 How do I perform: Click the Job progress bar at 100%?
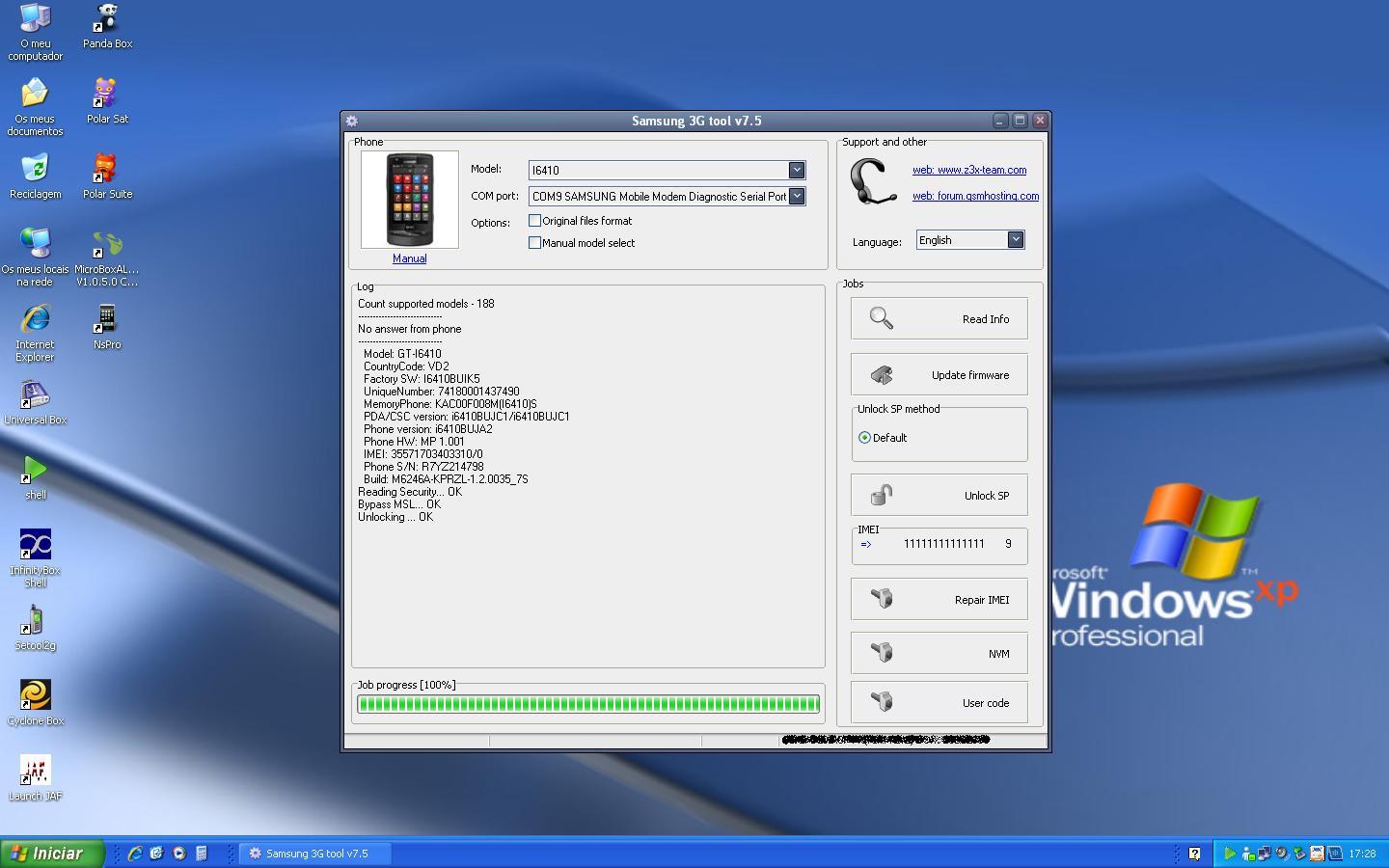coord(588,704)
